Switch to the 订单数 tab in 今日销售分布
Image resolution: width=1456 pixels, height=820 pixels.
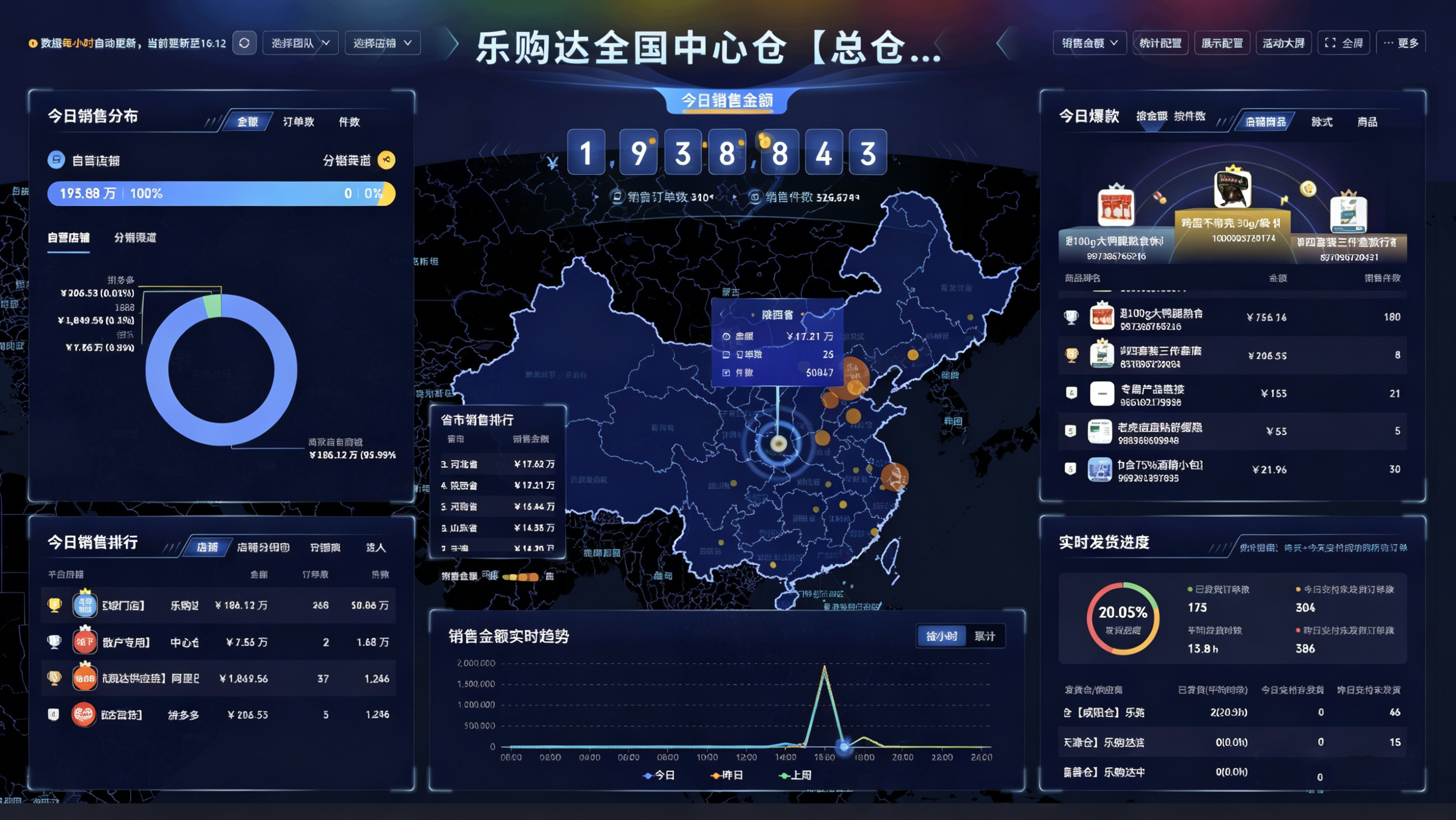click(299, 121)
